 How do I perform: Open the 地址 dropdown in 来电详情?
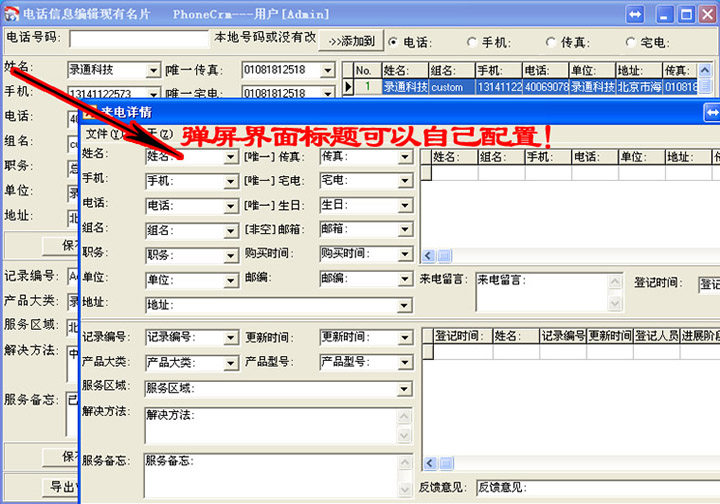(x=404, y=305)
